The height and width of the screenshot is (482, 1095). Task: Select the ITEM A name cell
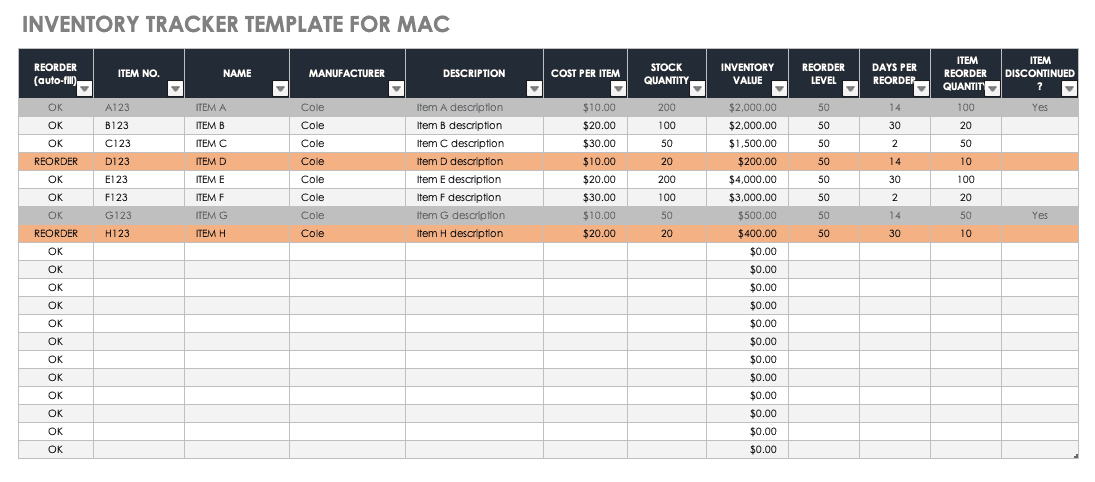coord(237,107)
